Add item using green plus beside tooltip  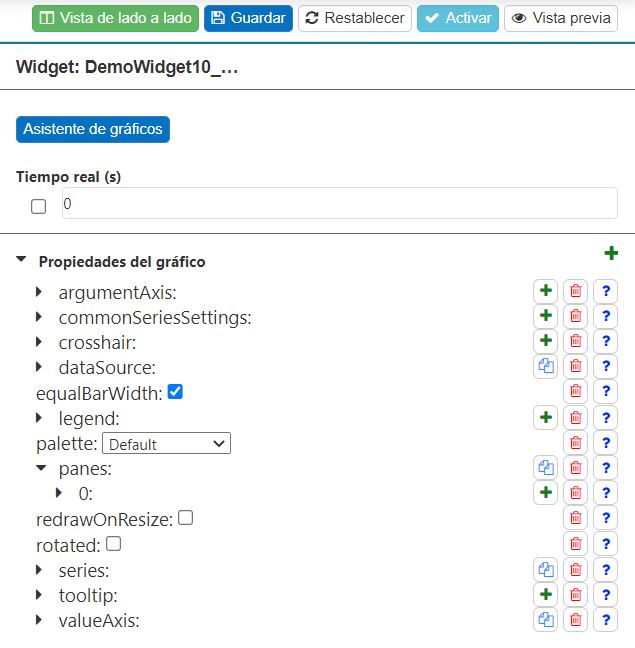(546, 594)
